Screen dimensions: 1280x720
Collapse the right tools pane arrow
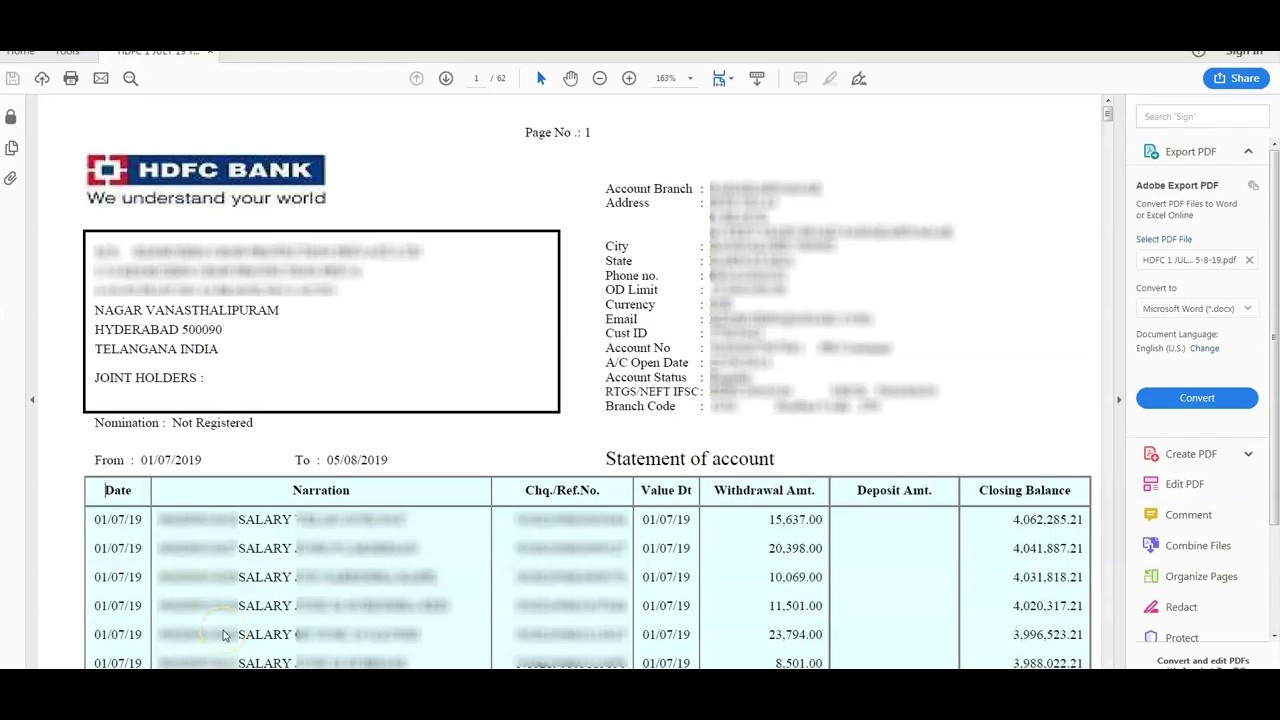click(x=1118, y=400)
